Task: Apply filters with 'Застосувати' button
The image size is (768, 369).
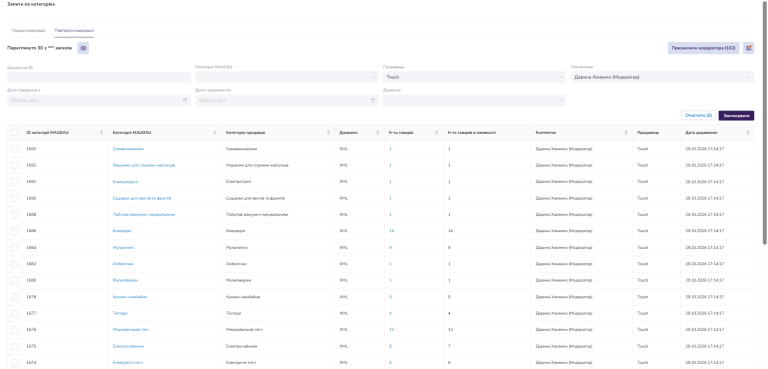Action: (736, 115)
